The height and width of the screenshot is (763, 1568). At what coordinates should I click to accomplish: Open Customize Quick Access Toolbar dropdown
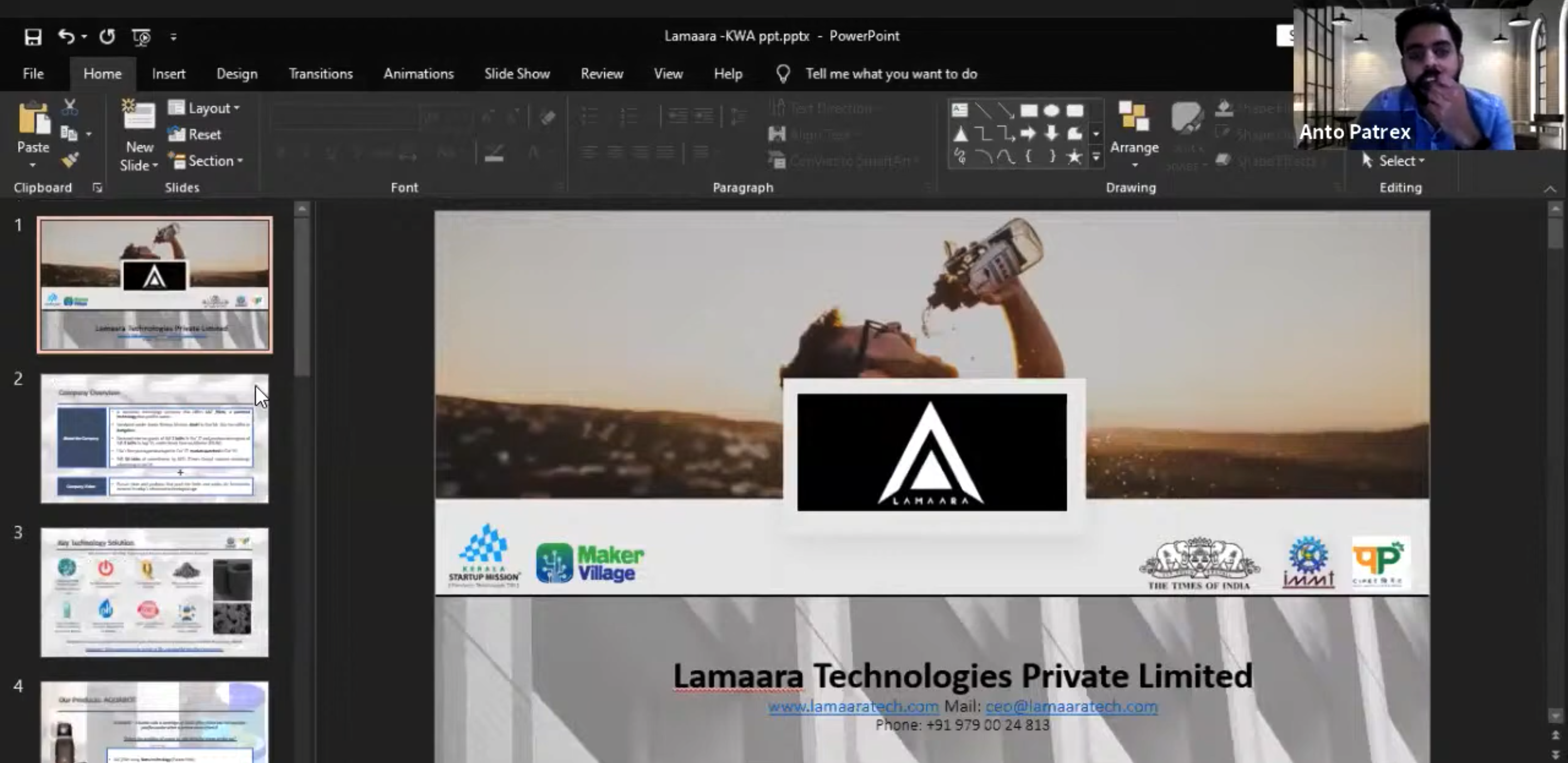(174, 37)
